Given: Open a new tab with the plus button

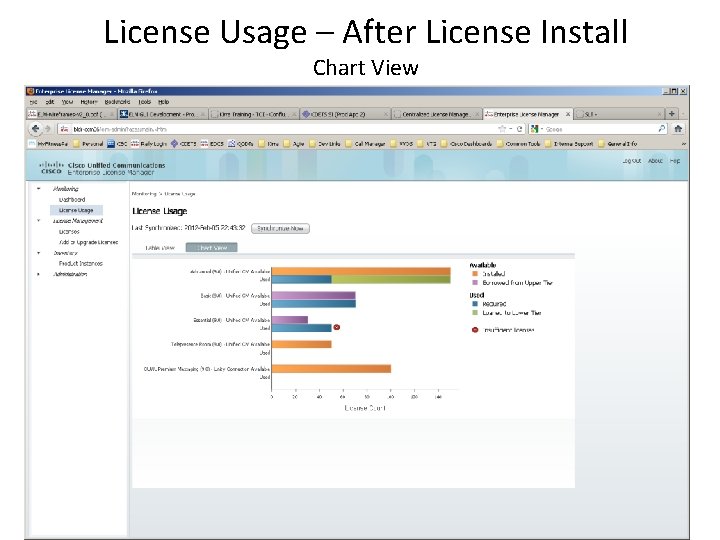Looking at the screenshot, I should tap(672, 113).
